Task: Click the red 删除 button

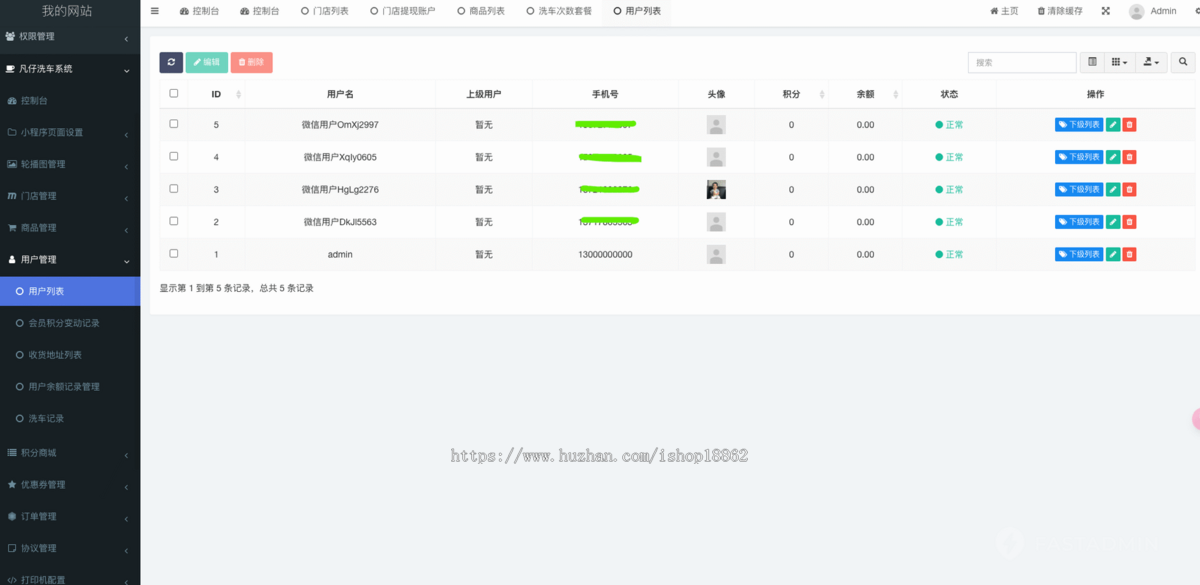Action: tap(251, 62)
